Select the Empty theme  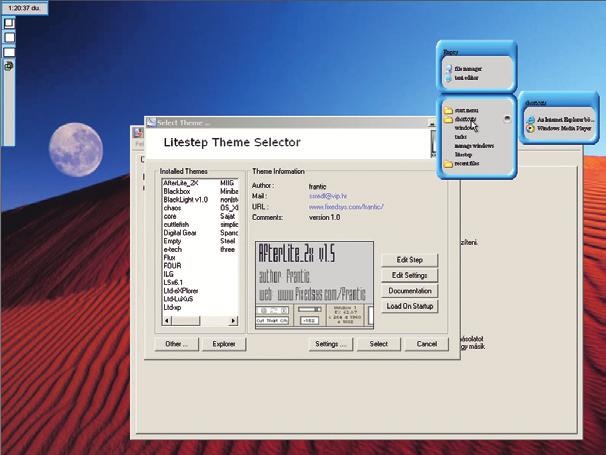click(172, 241)
